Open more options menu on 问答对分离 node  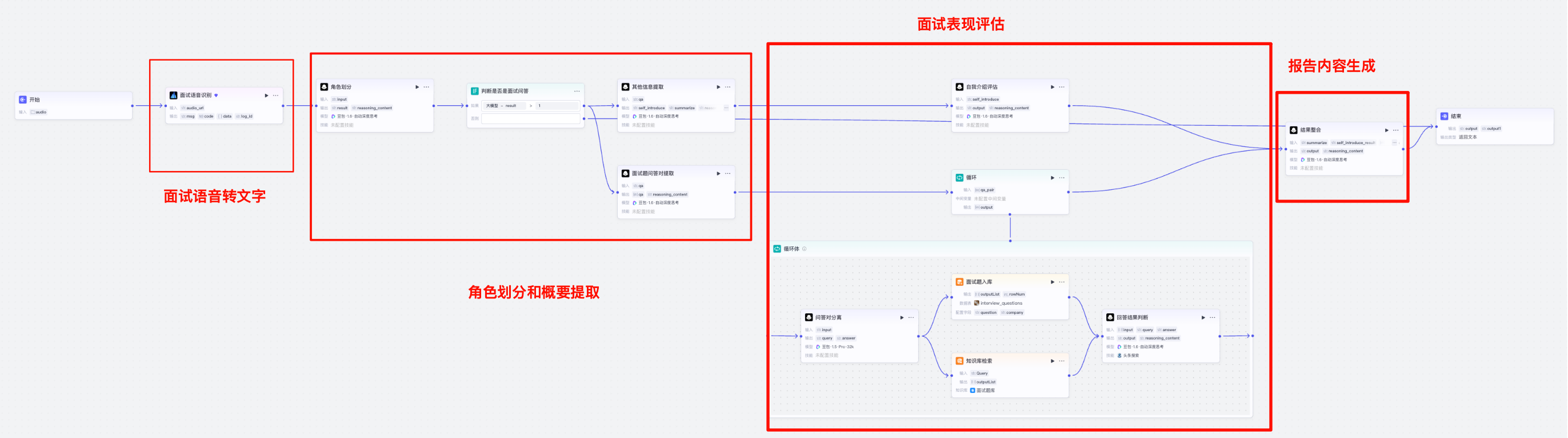[x=911, y=317]
